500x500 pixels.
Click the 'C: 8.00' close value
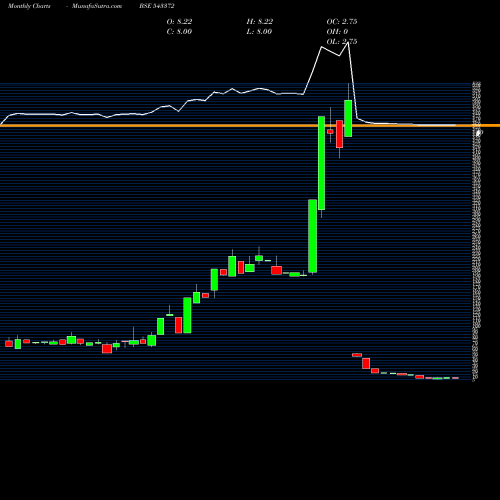click(179, 32)
